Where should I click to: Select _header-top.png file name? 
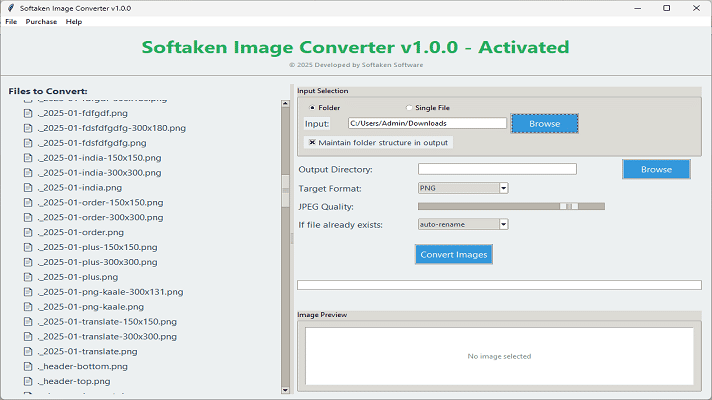tap(74, 381)
